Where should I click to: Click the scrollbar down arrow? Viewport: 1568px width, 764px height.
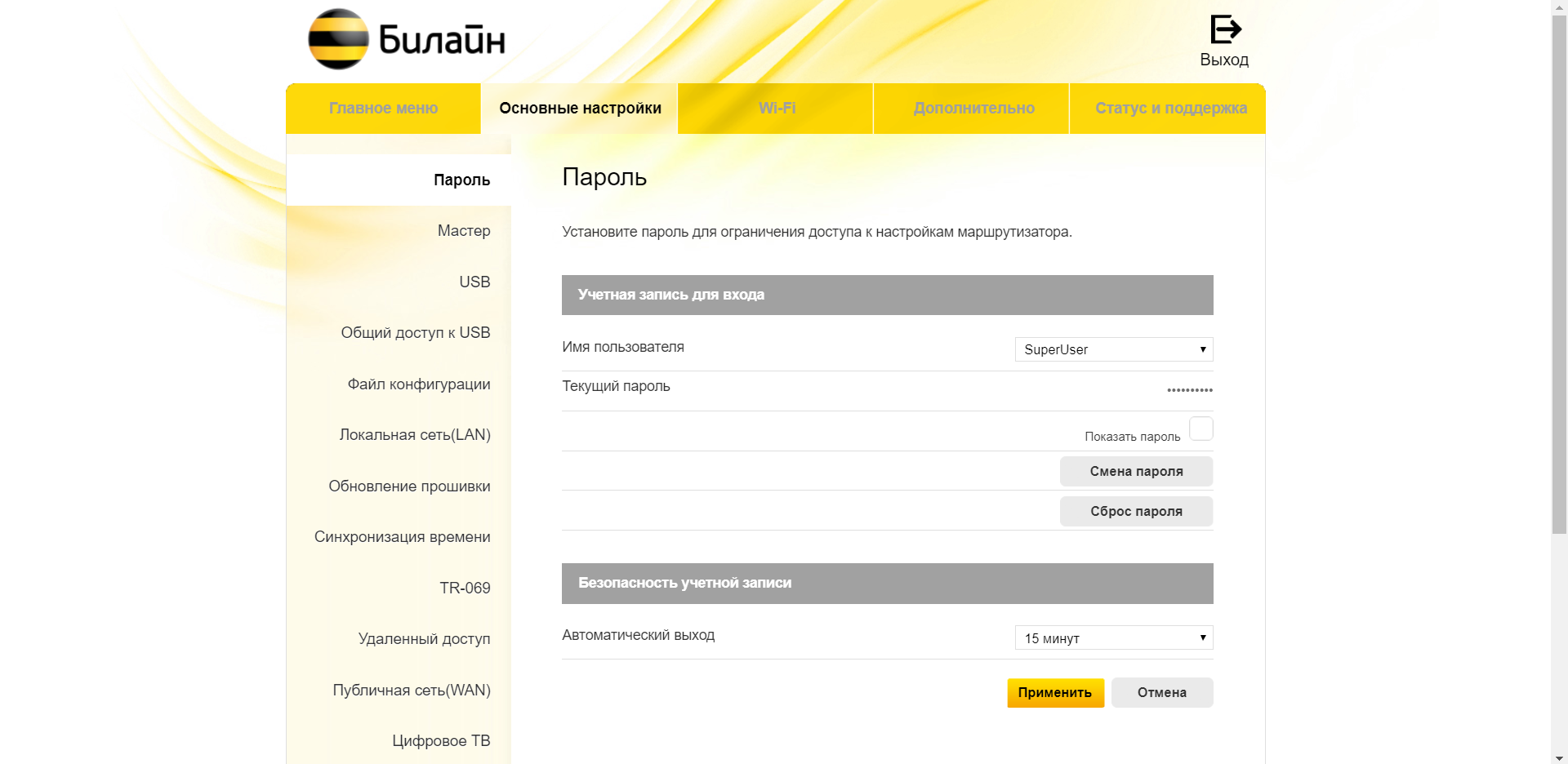(1559, 757)
